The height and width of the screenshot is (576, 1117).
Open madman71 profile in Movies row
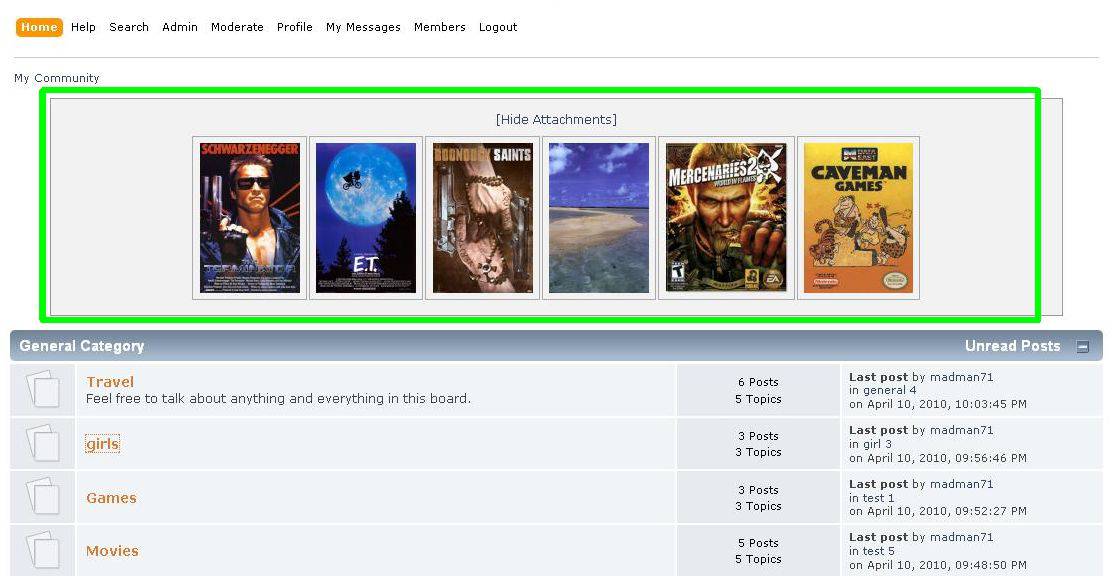point(961,538)
